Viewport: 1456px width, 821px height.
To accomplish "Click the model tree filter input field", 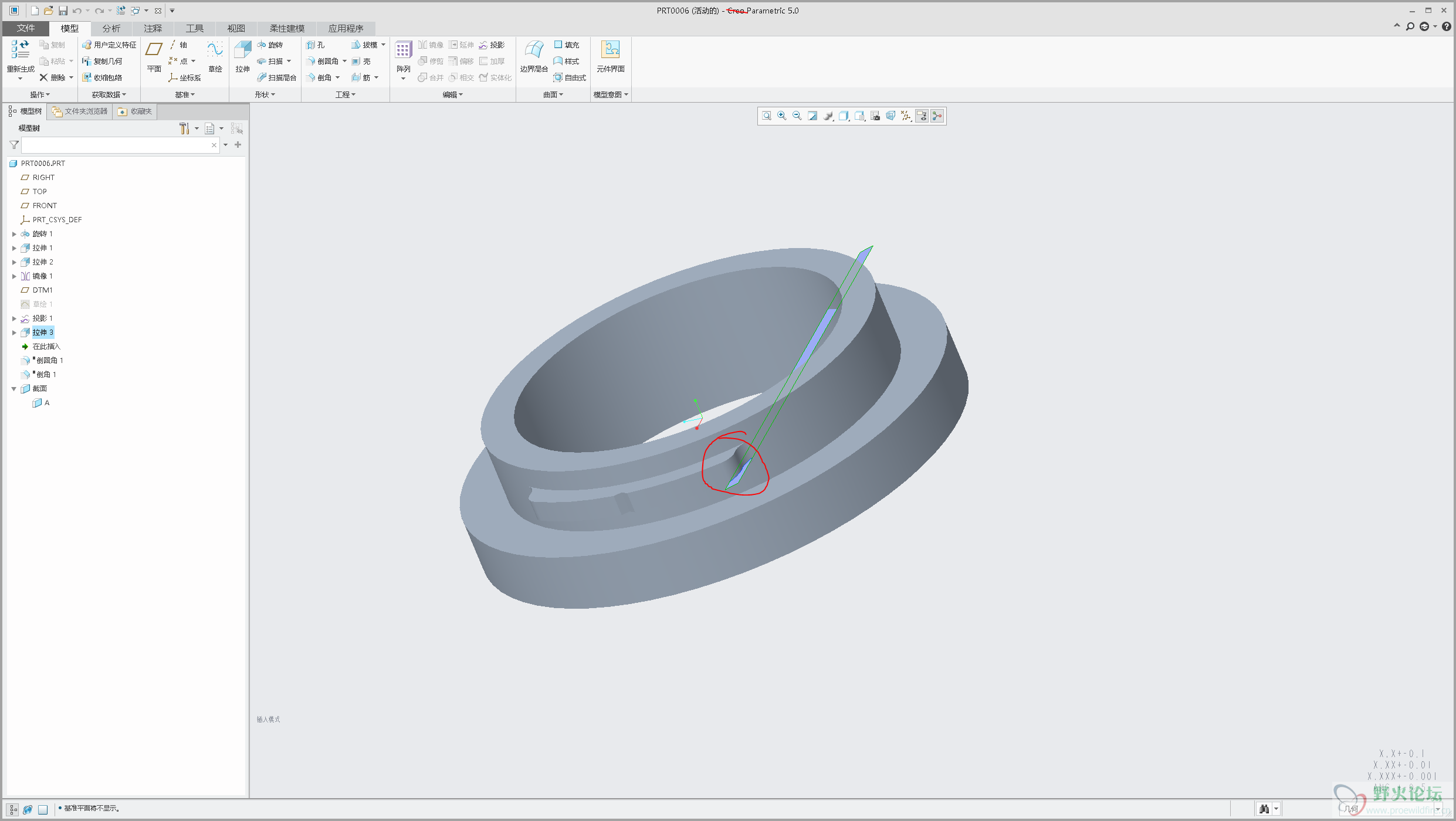I will pos(120,145).
